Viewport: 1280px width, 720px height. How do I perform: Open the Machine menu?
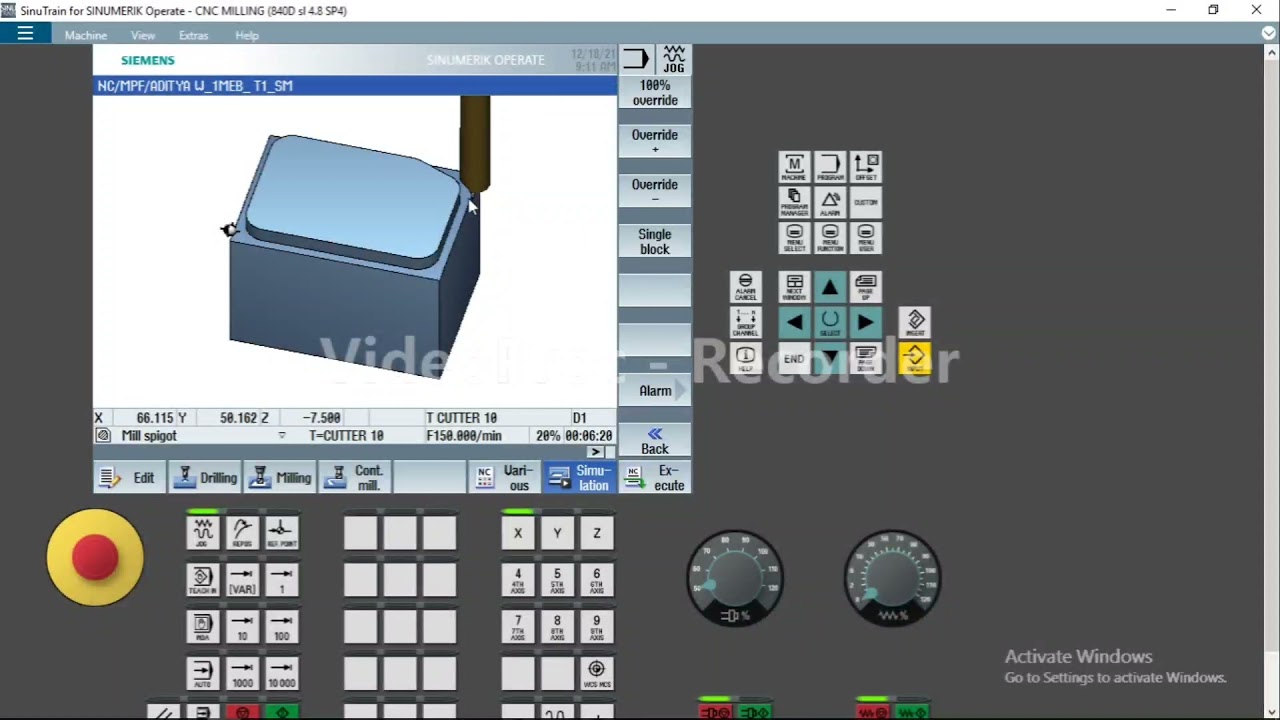[86, 35]
